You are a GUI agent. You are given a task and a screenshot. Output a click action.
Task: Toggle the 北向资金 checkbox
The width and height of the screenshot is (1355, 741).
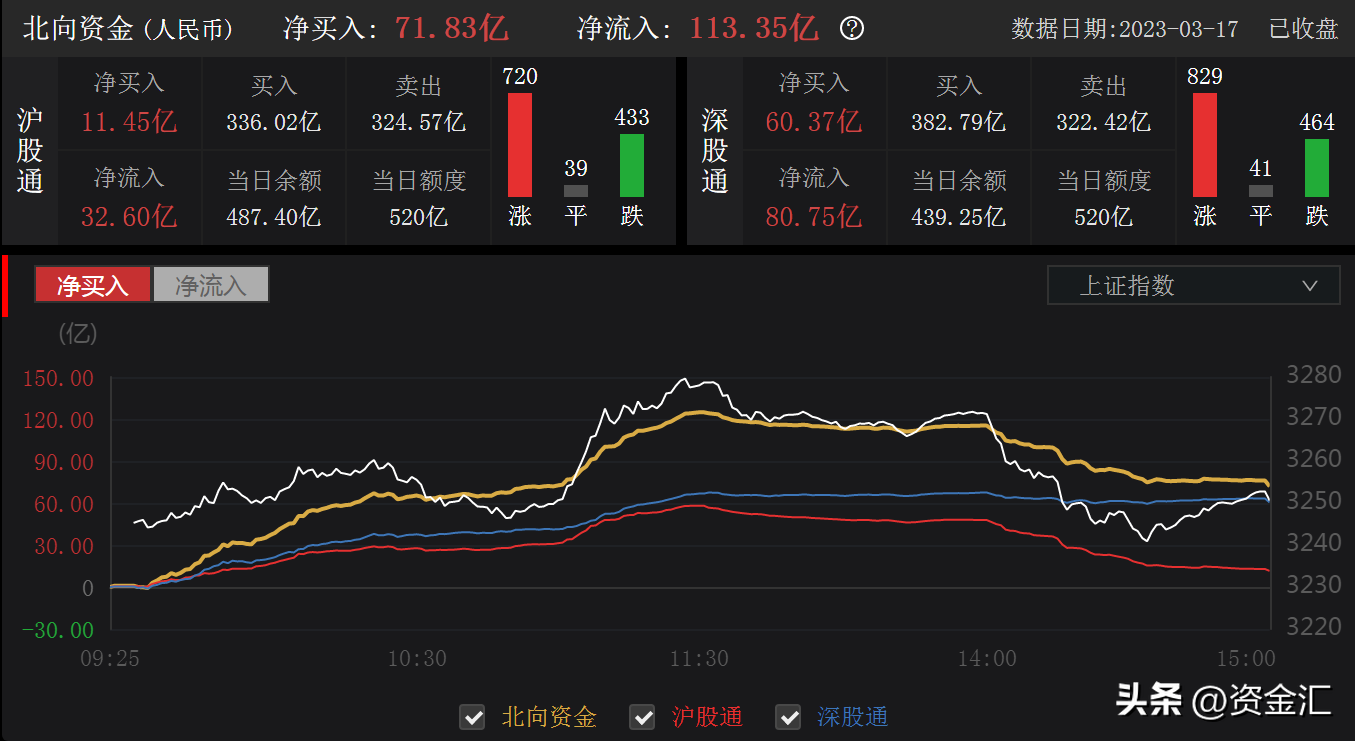pos(472,717)
